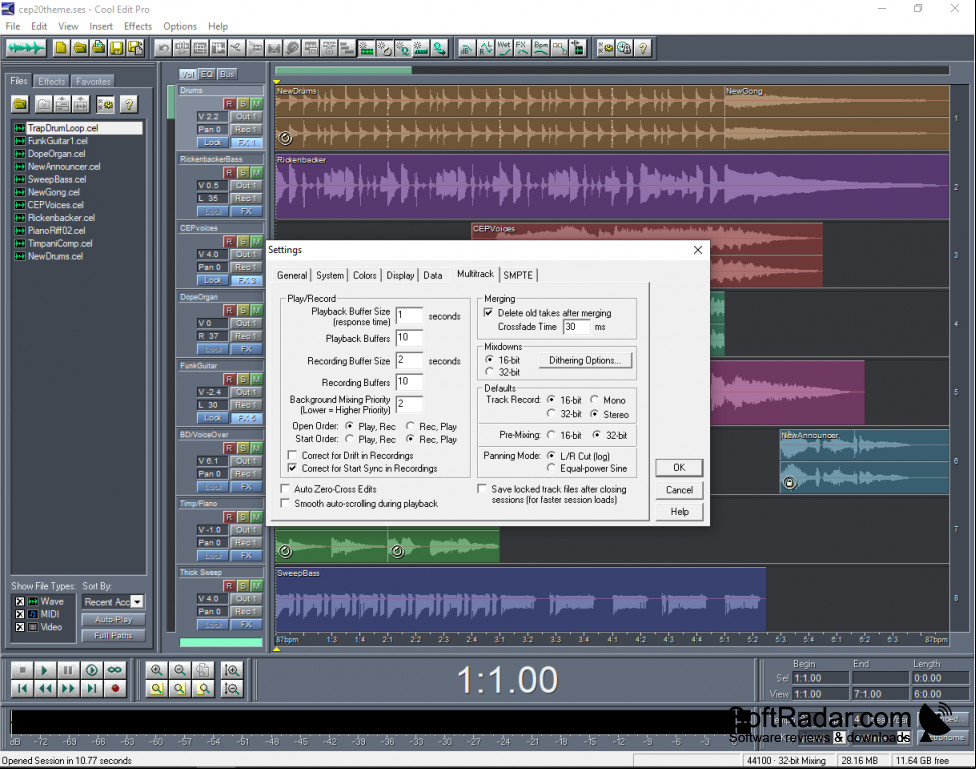This screenshot has height=769, width=976.
Task: Zoom in horizontally
Action: click(x=157, y=670)
